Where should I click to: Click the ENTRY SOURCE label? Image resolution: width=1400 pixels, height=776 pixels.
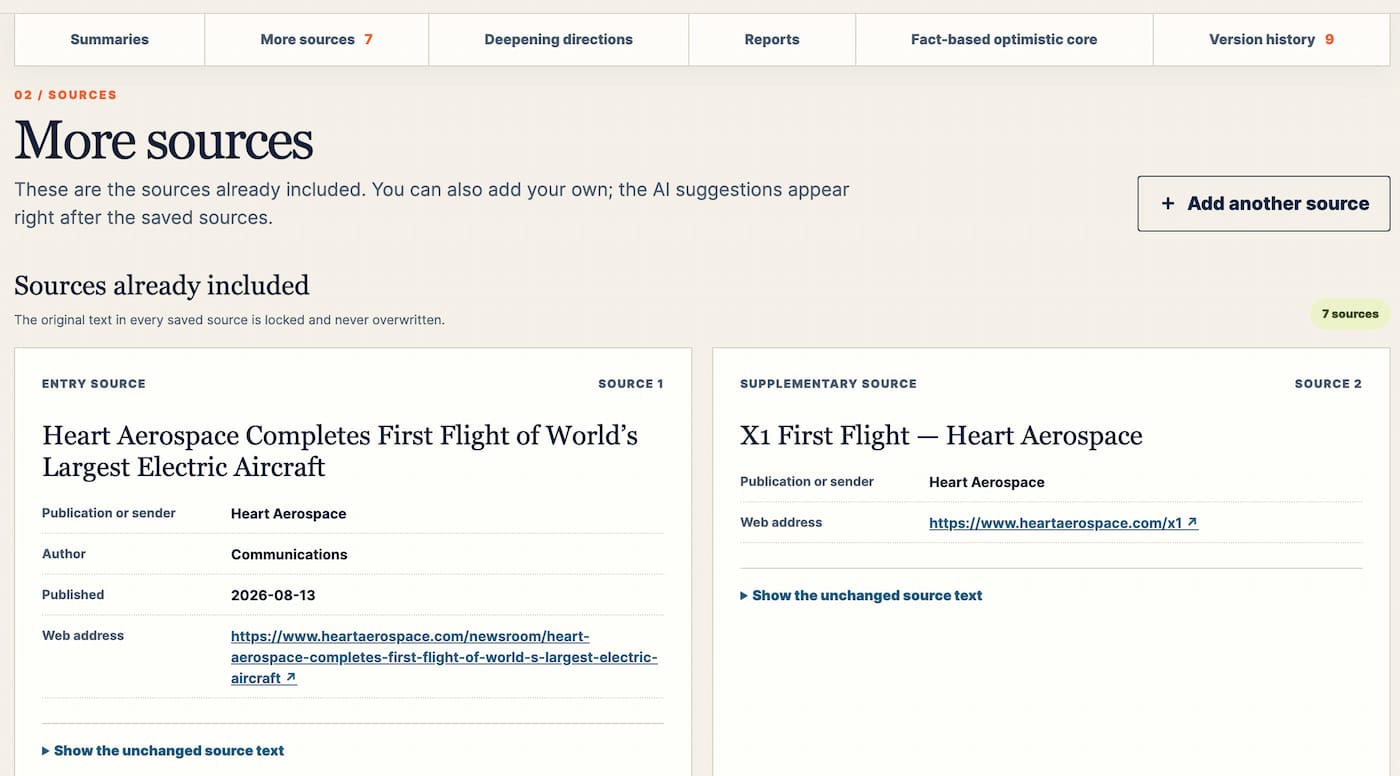tap(94, 384)
